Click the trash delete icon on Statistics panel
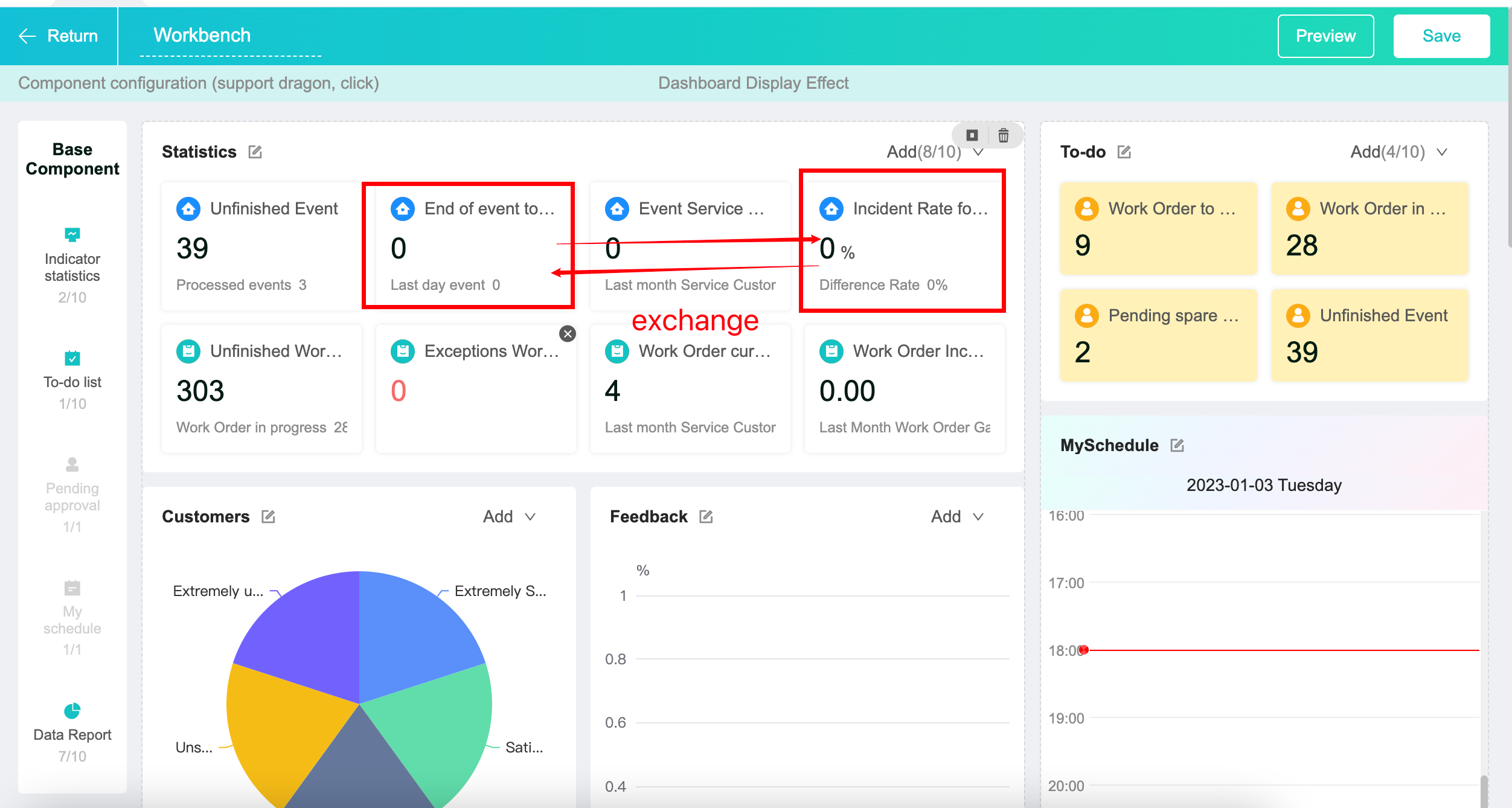 [x=1003, y=135]
